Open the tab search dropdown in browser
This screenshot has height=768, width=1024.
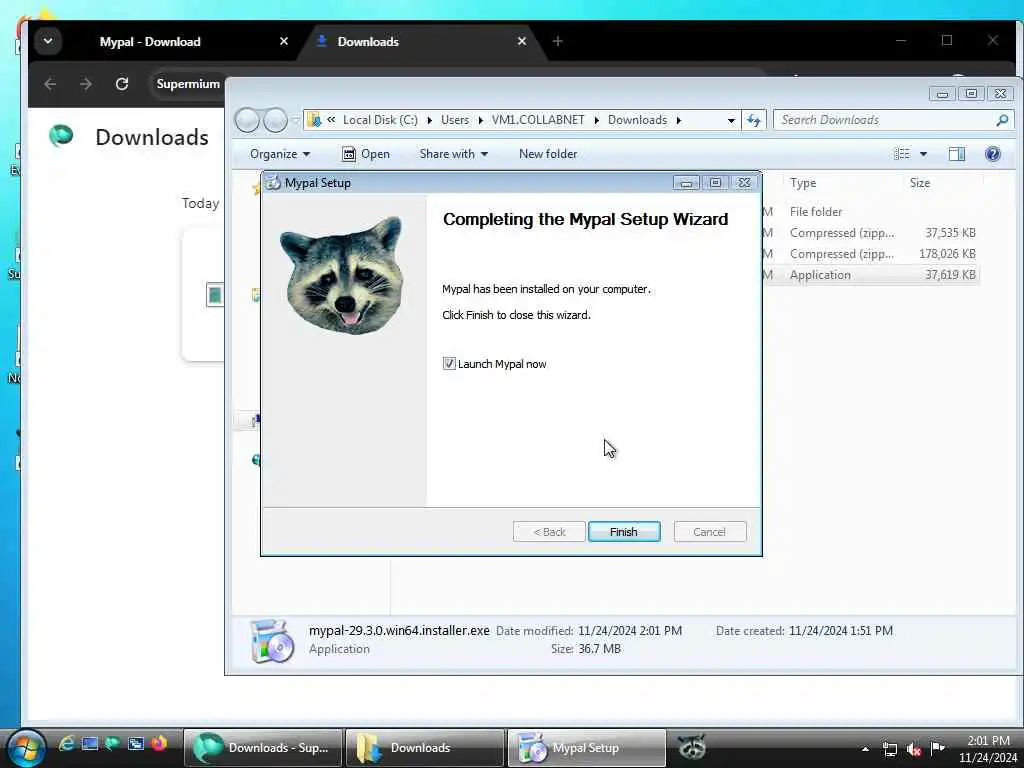point(48,41)
